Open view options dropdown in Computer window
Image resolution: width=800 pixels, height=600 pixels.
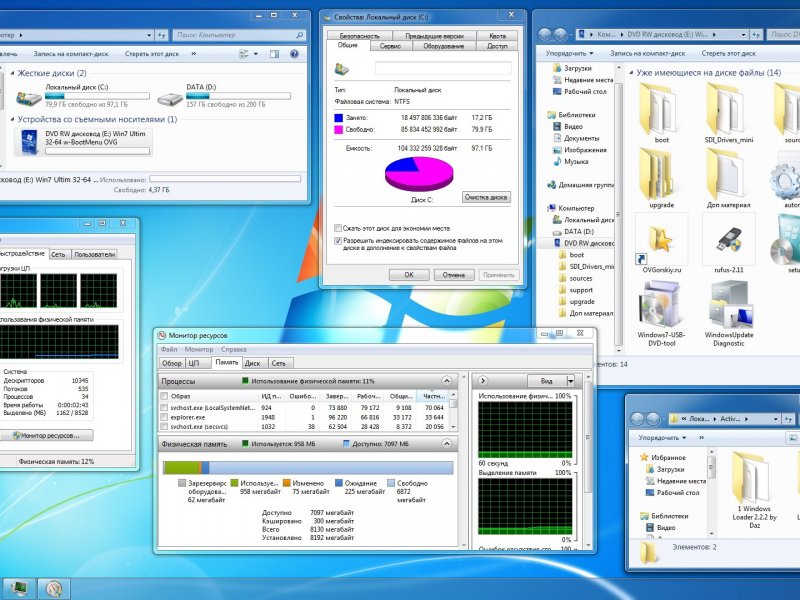point(256,54)
